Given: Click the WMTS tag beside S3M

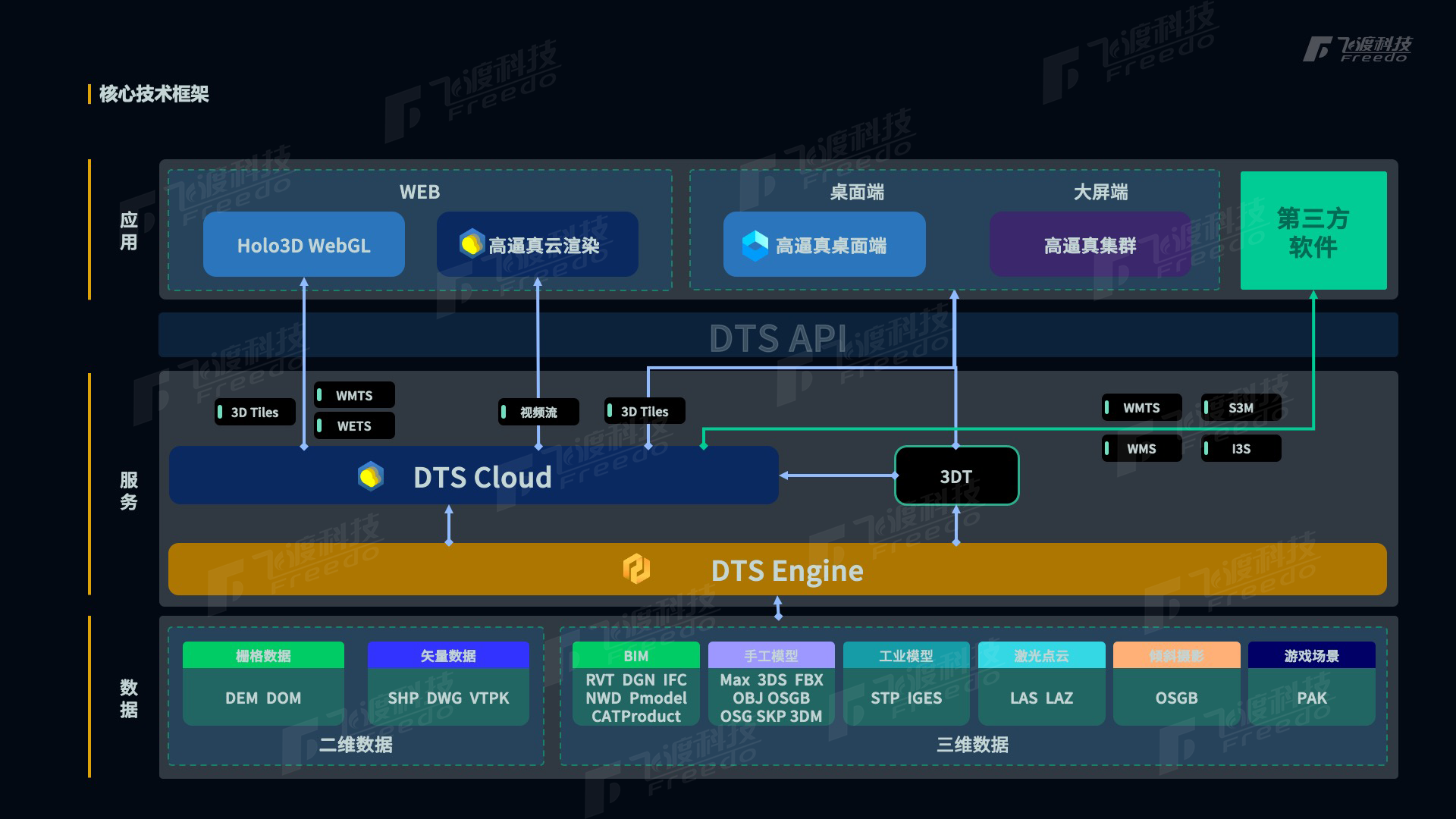Looking at the screenshot, I should click(x=1141, y=407).
